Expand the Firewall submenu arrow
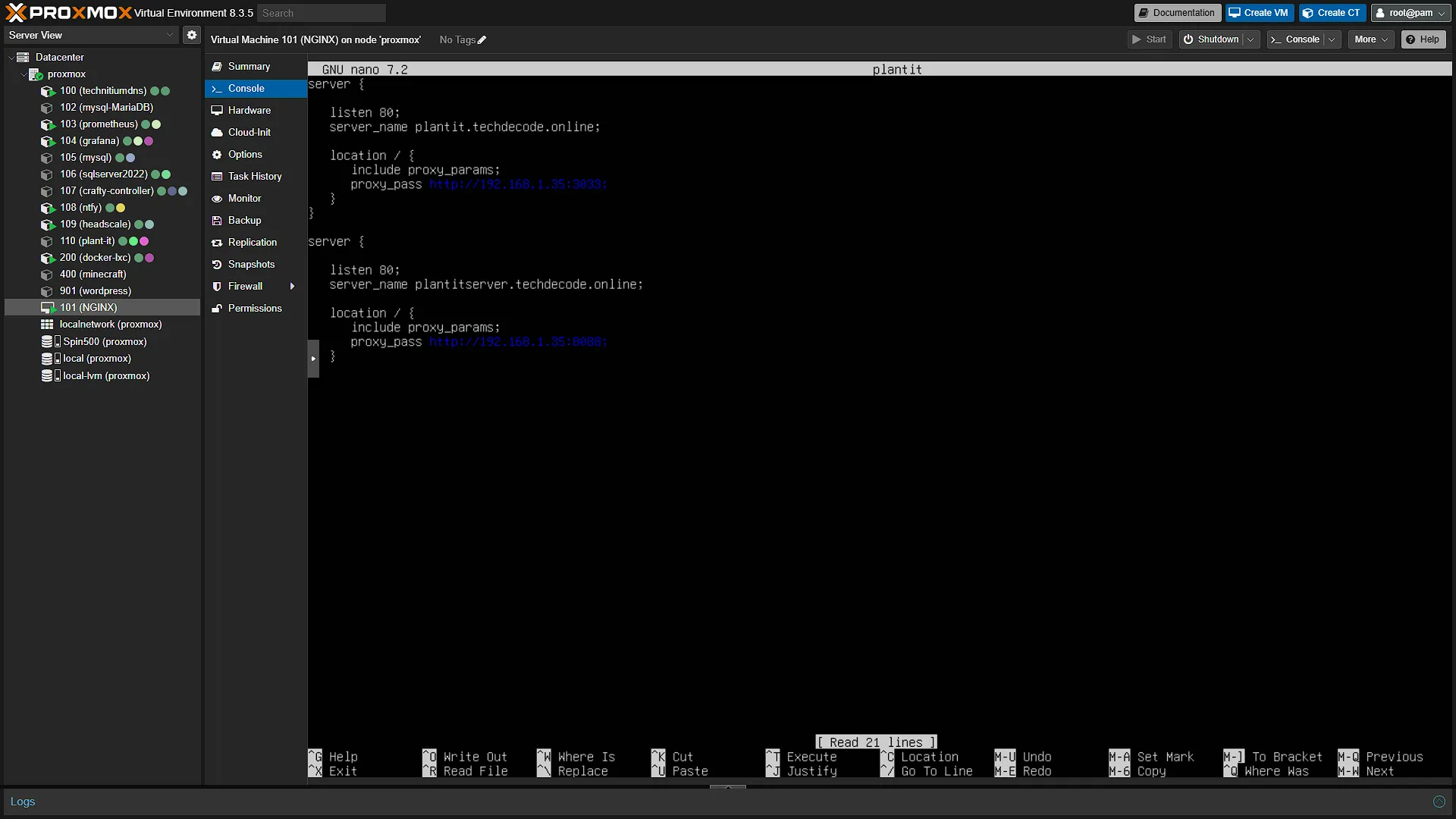The image size is (1456, 819). [x=292, y=287]
